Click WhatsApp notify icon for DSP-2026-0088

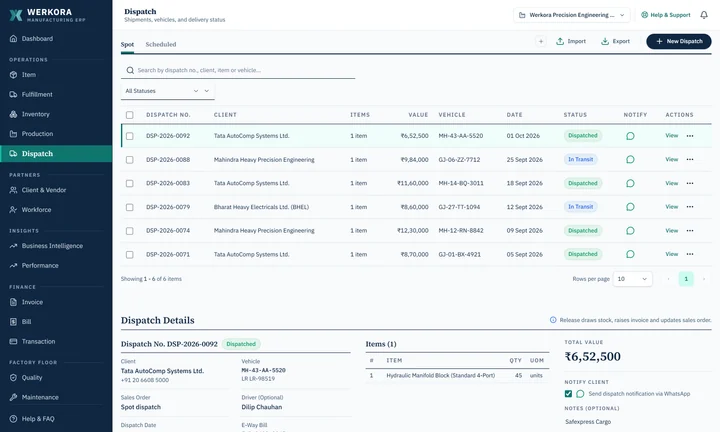click(630, 159)
